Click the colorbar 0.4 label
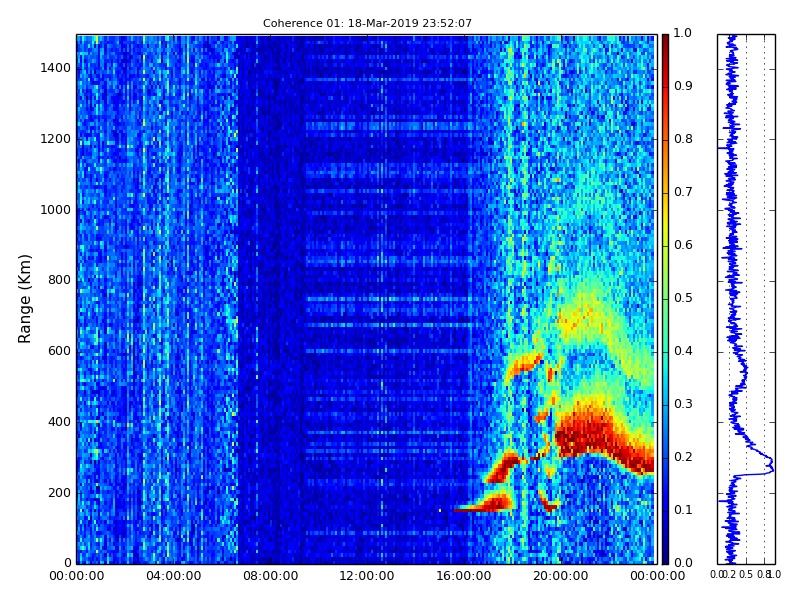800x600 pixels. pyautogui.click(x=683, y=351)
